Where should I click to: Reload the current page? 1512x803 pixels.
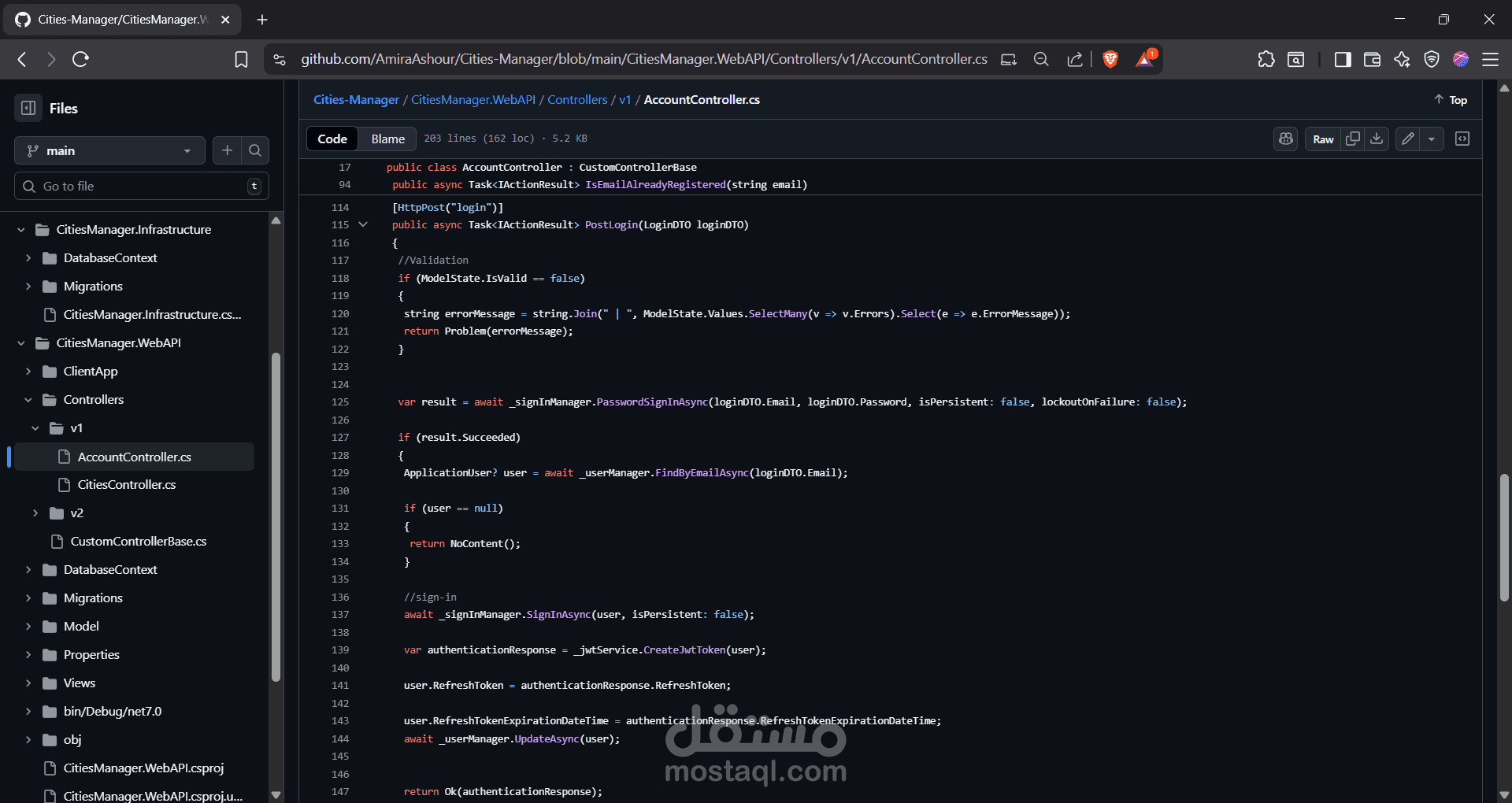(x=80, y=59)
